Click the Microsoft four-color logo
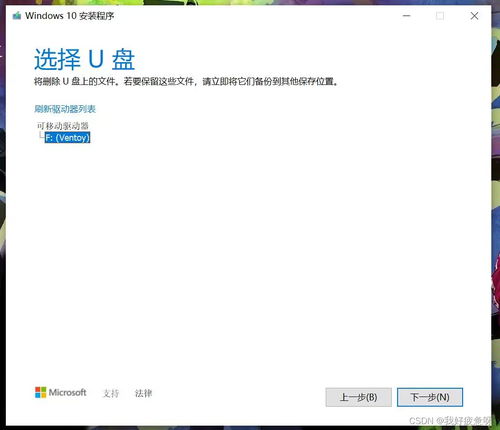Viewport: 500px width, 430px height. (x=41, y=392)
